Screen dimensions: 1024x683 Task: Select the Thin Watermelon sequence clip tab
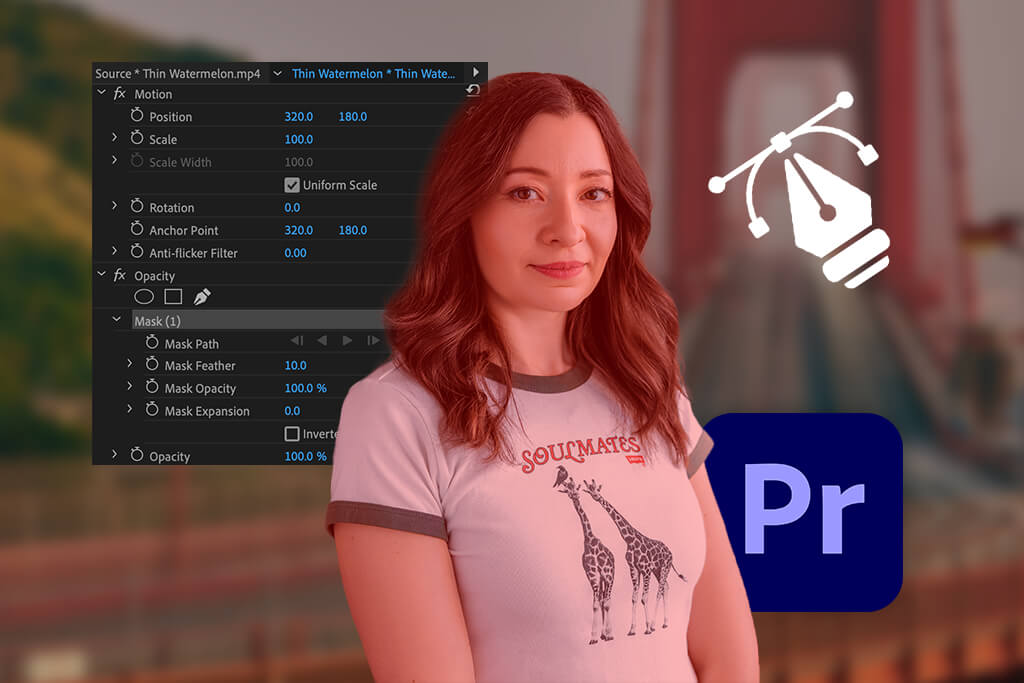(374, 74)
